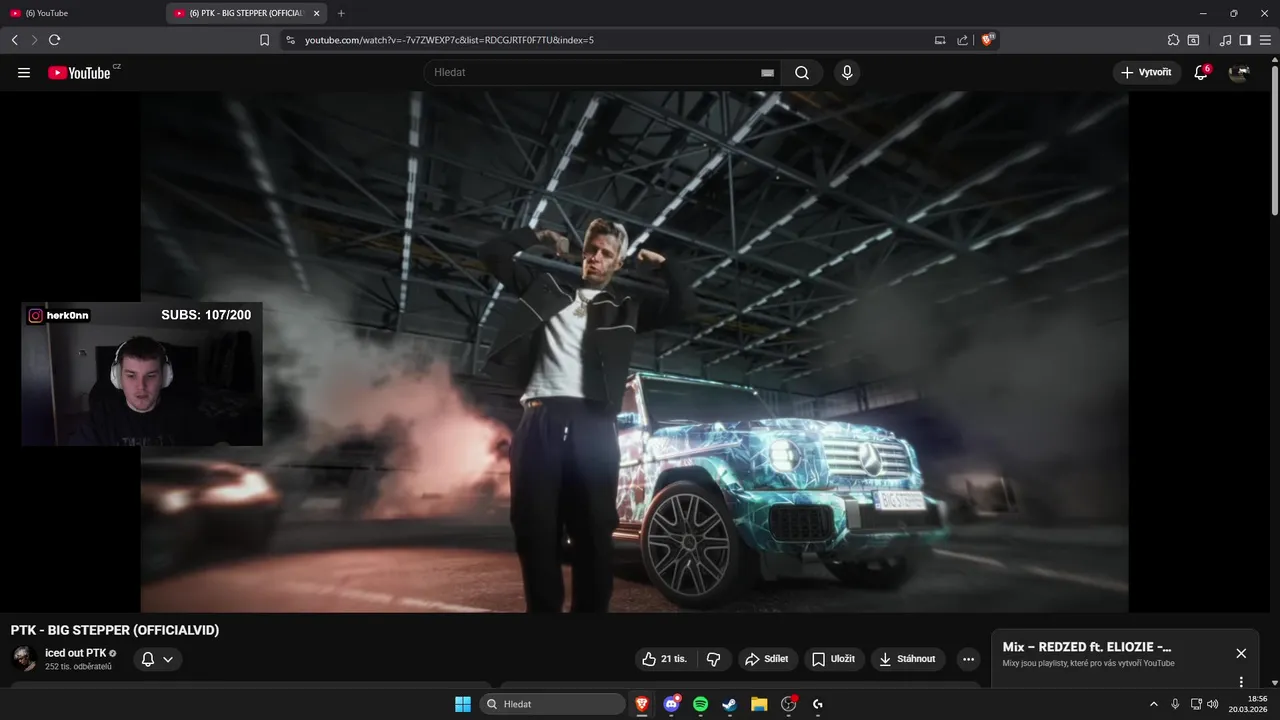1280x720 pixels.
Task: Open Spotify from the taskbar
Action: [700, 704]
